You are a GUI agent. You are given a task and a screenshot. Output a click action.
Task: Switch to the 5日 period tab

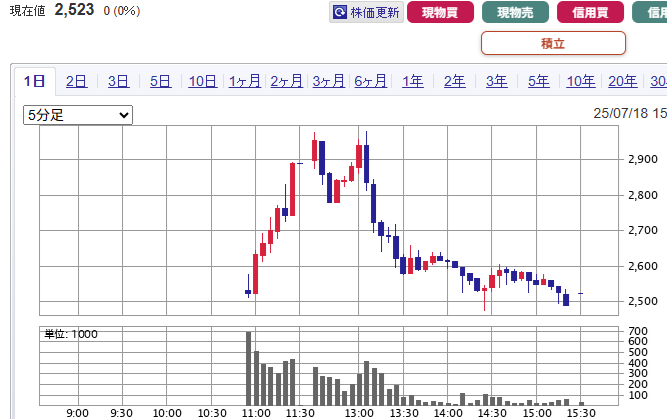point(160,81)
